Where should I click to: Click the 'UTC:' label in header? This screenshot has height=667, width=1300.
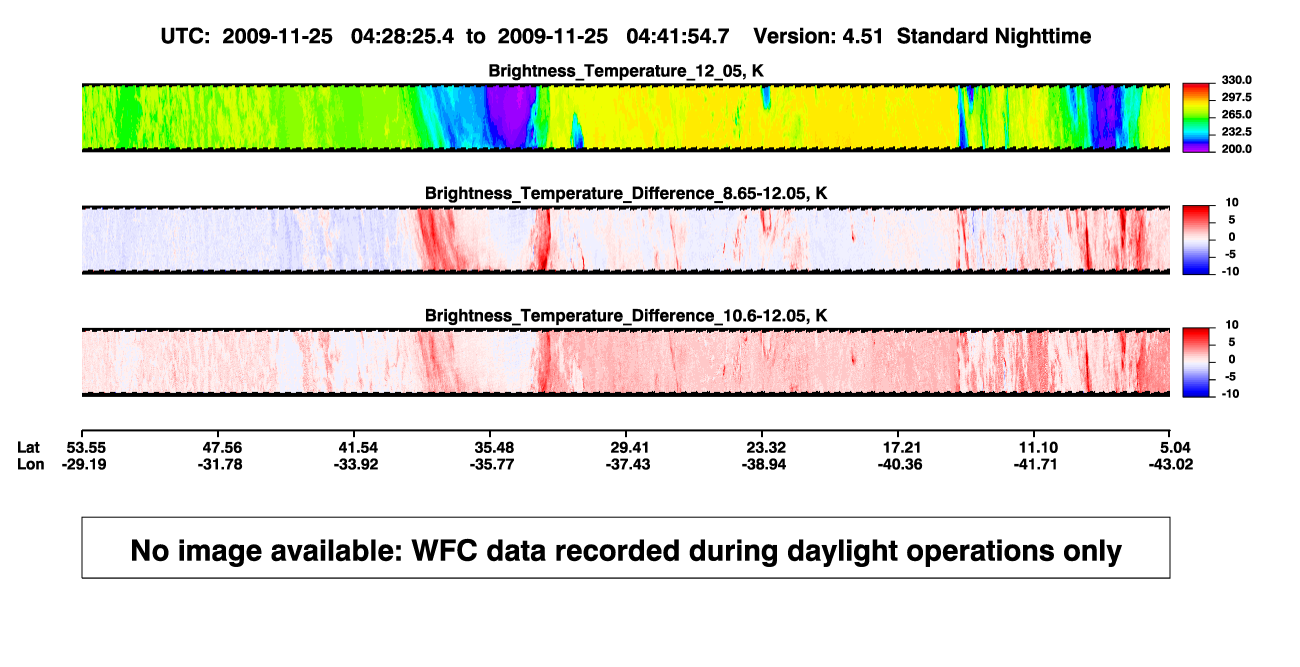click(185, 36)
